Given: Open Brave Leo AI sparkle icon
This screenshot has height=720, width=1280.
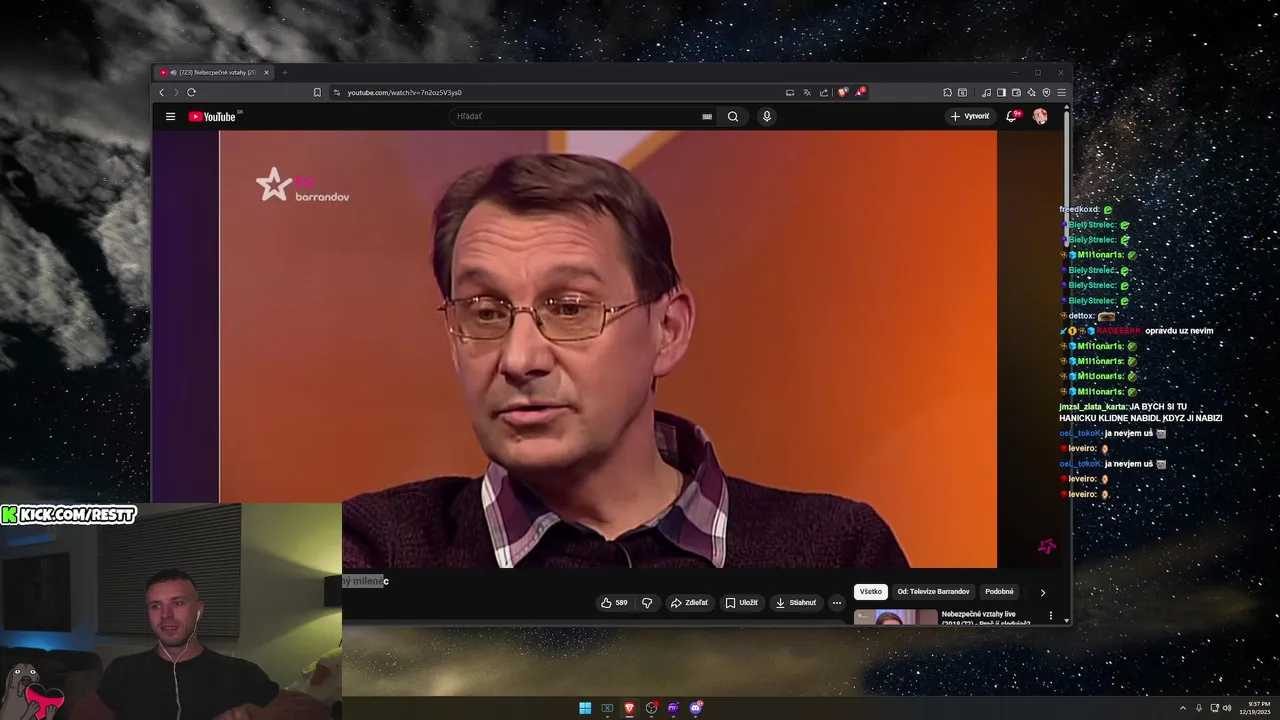Looking at the screenshot, I should click(x=1031, y=92).
